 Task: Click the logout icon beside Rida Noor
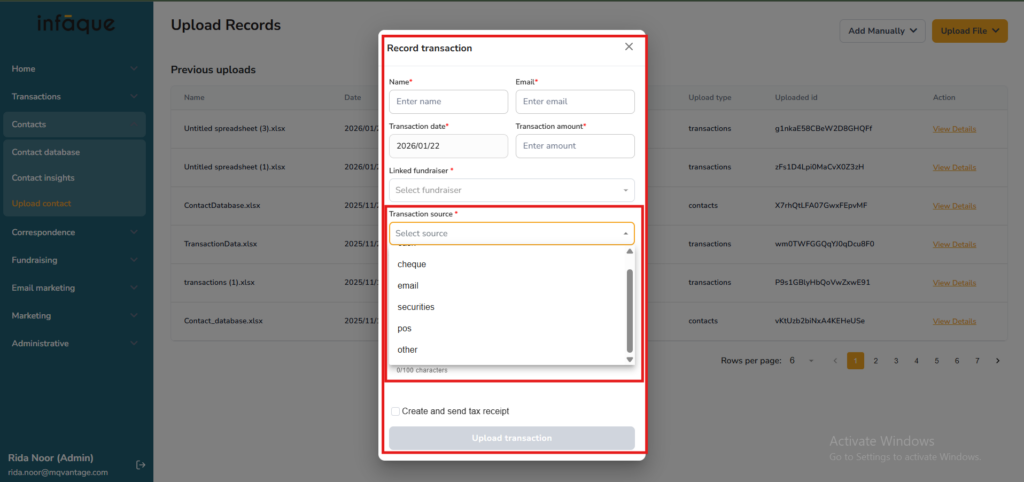pyautogui.click(x=141, y=465)
